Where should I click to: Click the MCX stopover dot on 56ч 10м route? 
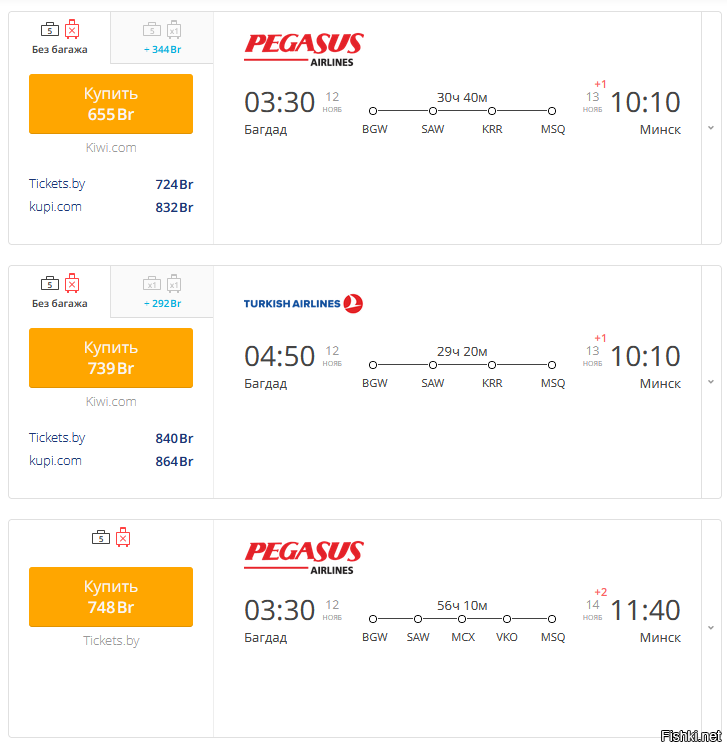(x=462, y=619)
